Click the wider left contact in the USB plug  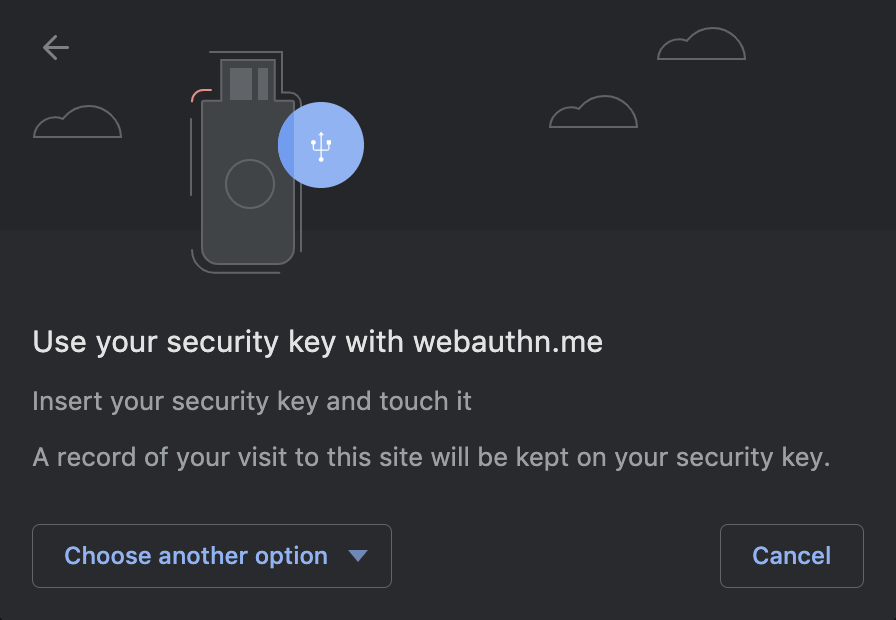click(241, 83)
